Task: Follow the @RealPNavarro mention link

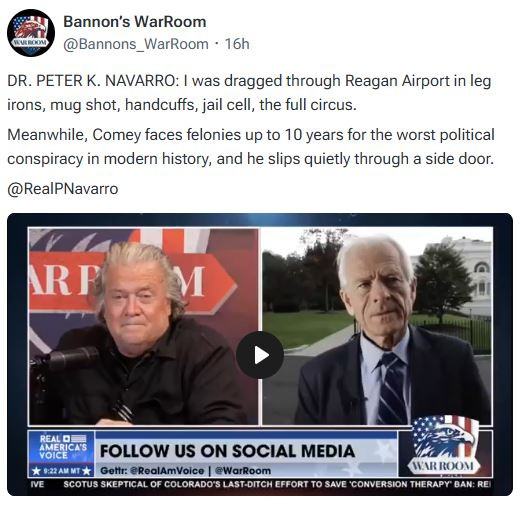Action: [x=63, y=189]
